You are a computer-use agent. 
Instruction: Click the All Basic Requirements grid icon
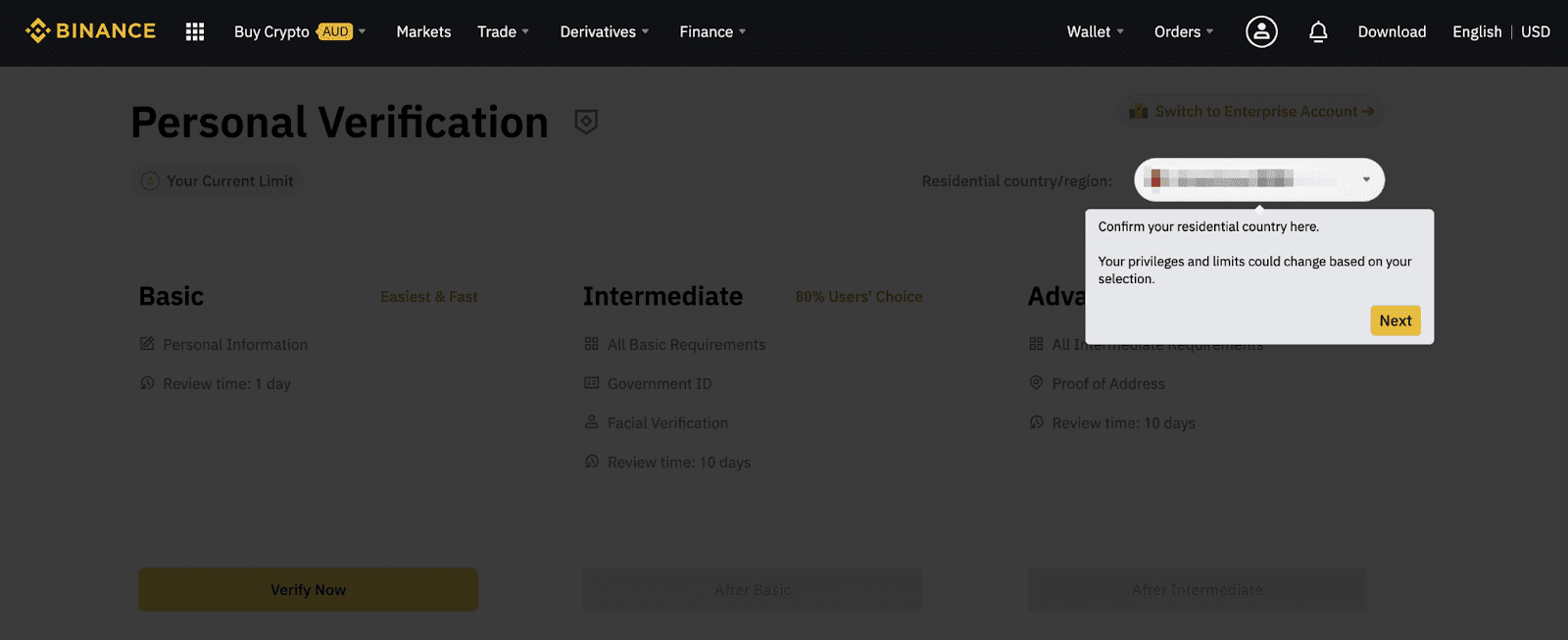(591, 344)
